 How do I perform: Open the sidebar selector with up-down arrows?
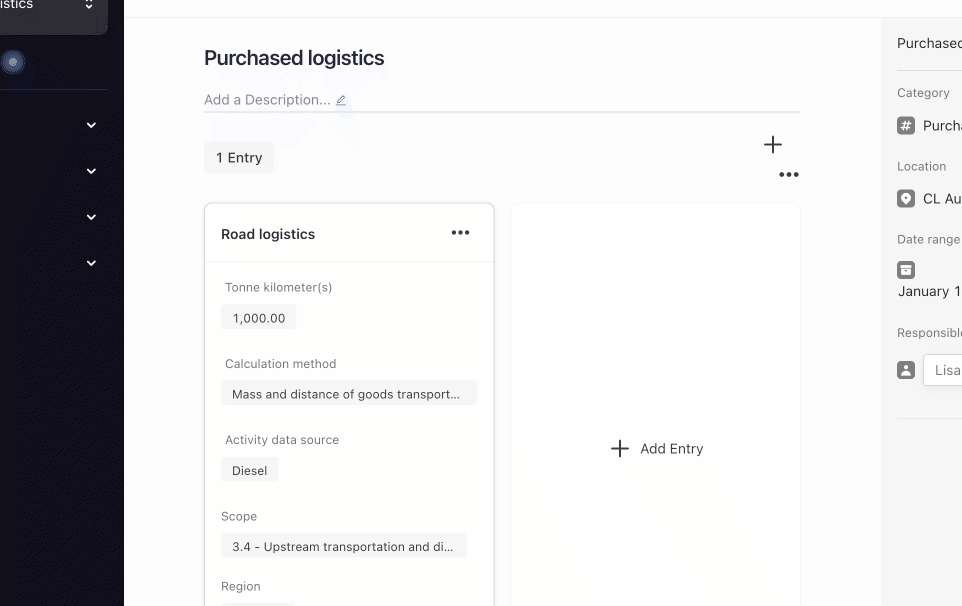point(89,5)
